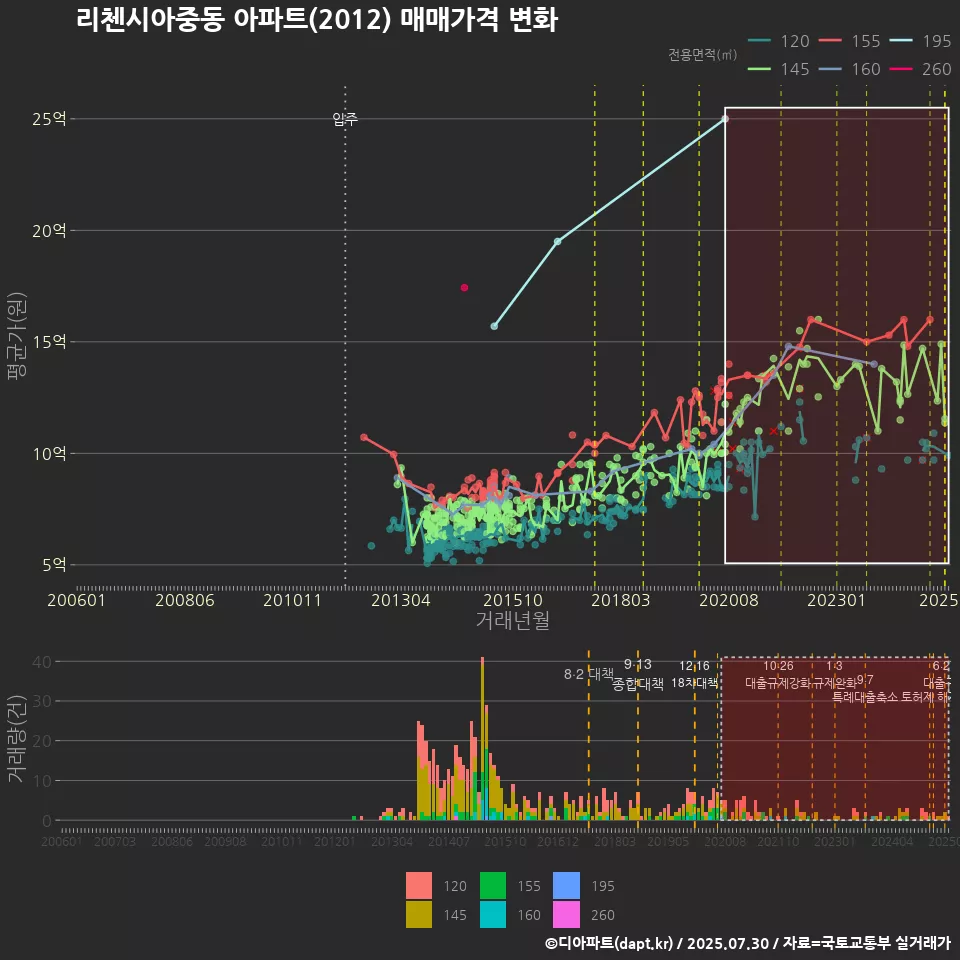Click the 20 volume axis label

pos(42,741)
